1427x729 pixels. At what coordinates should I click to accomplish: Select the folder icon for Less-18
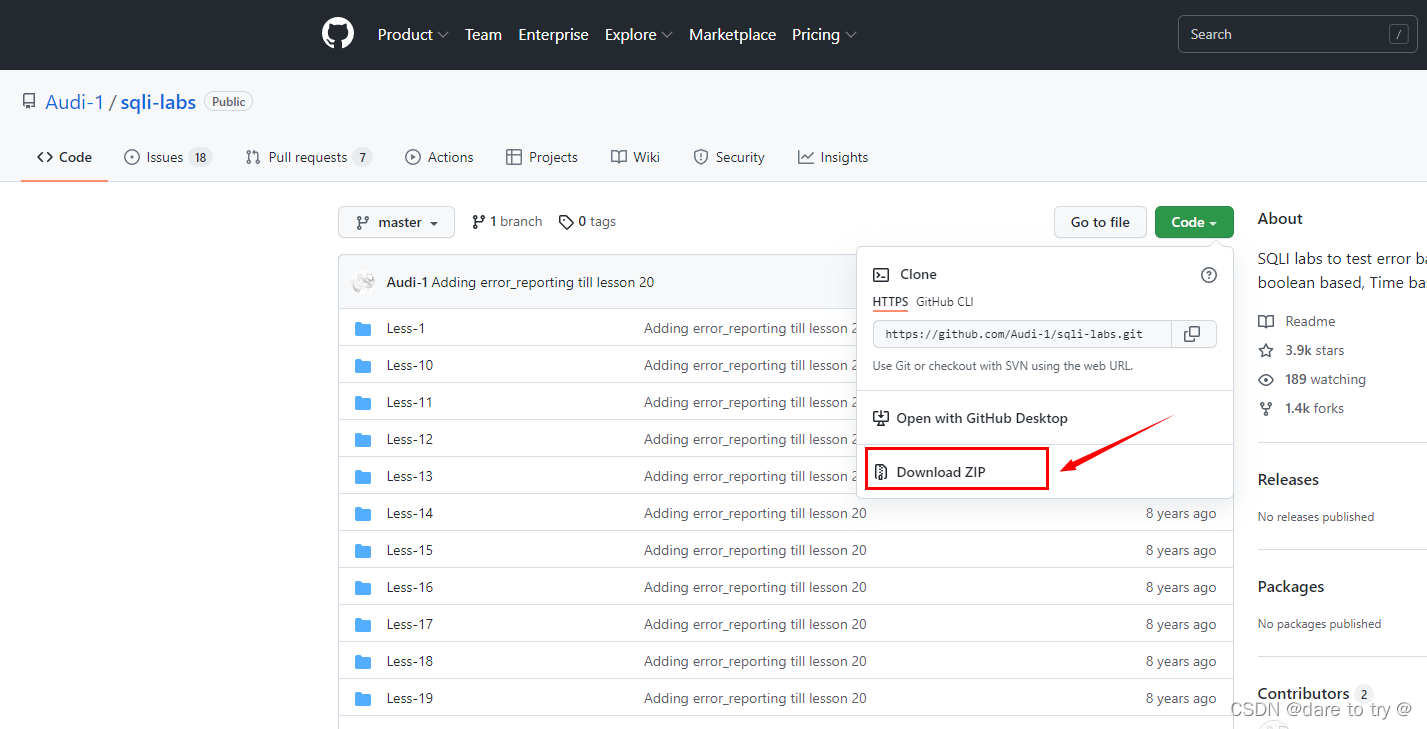pyautogui.click(x=363, y=662)
